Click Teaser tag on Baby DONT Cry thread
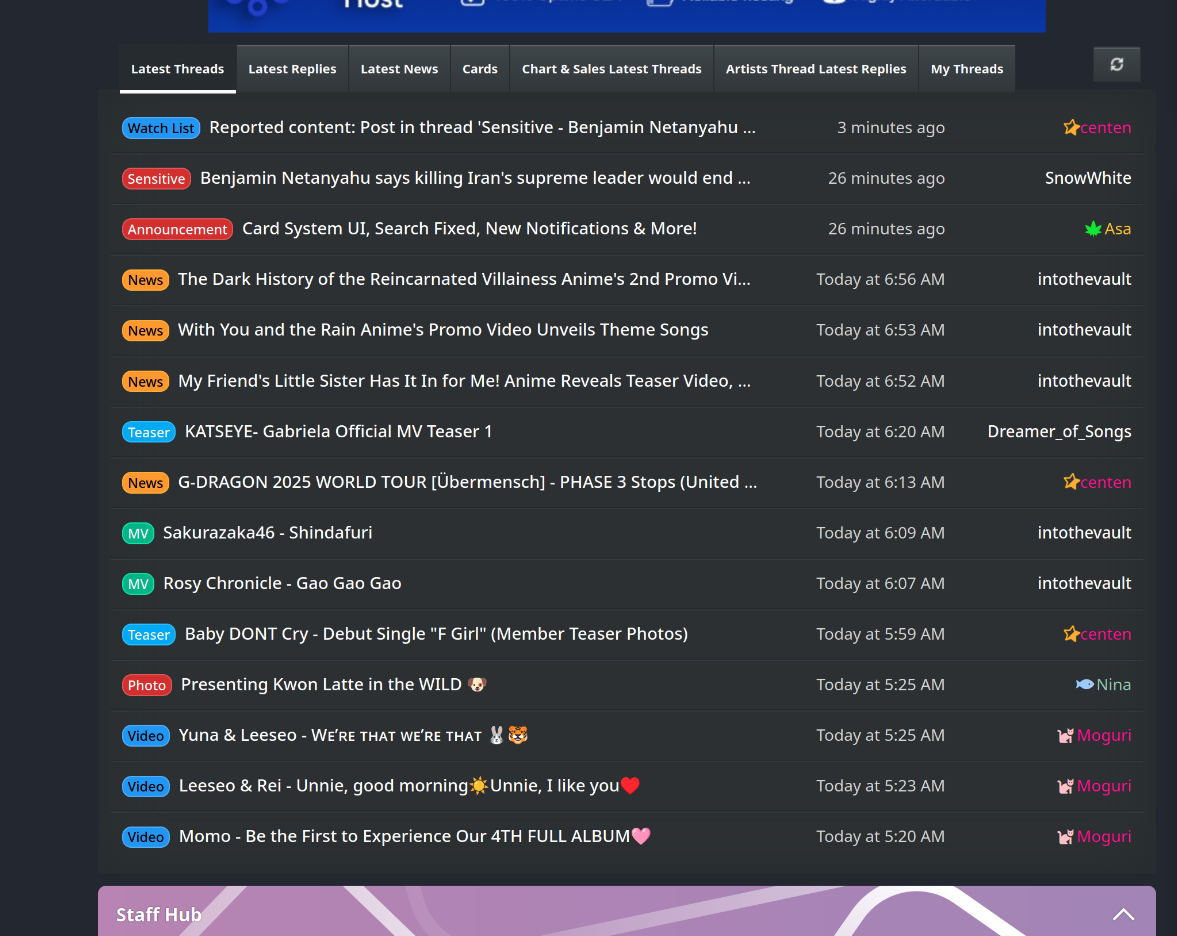Image resolution: width=1177 pixels, height=936 pixels. pyautogui.click(x=149, y=635)
